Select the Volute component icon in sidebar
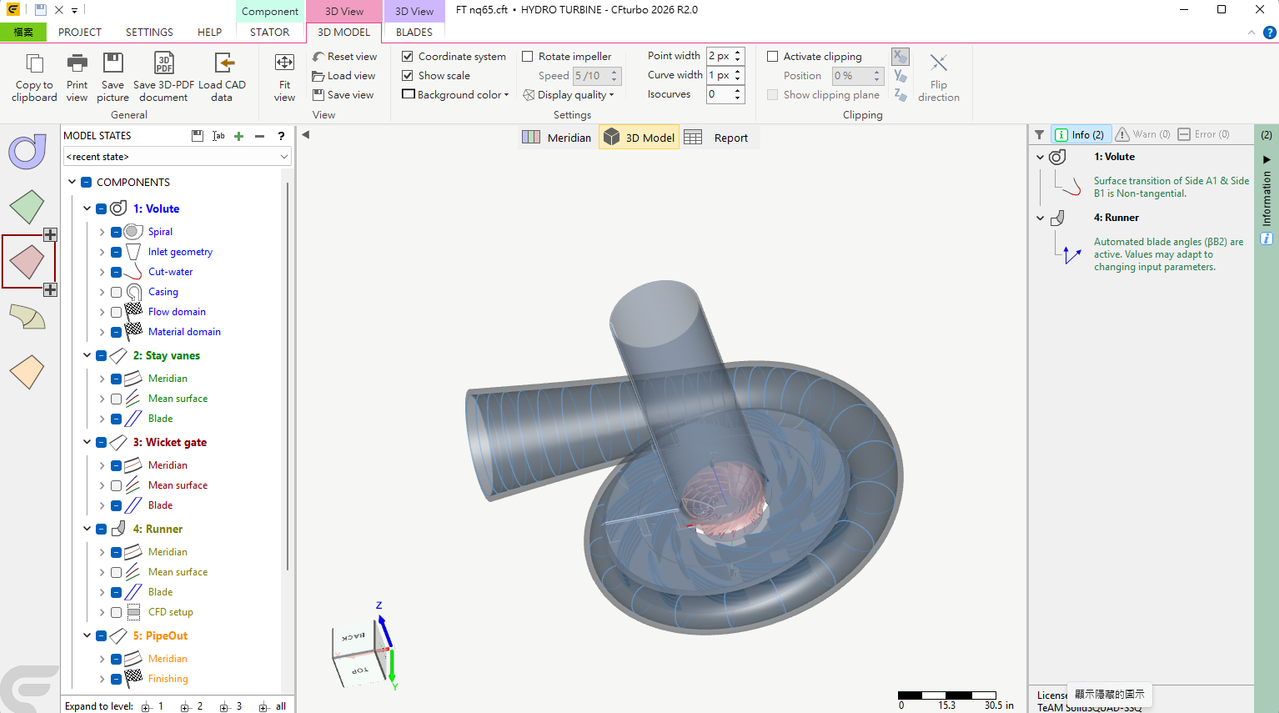The height and width of the screenshot is (713, 1279). (28, 151)
